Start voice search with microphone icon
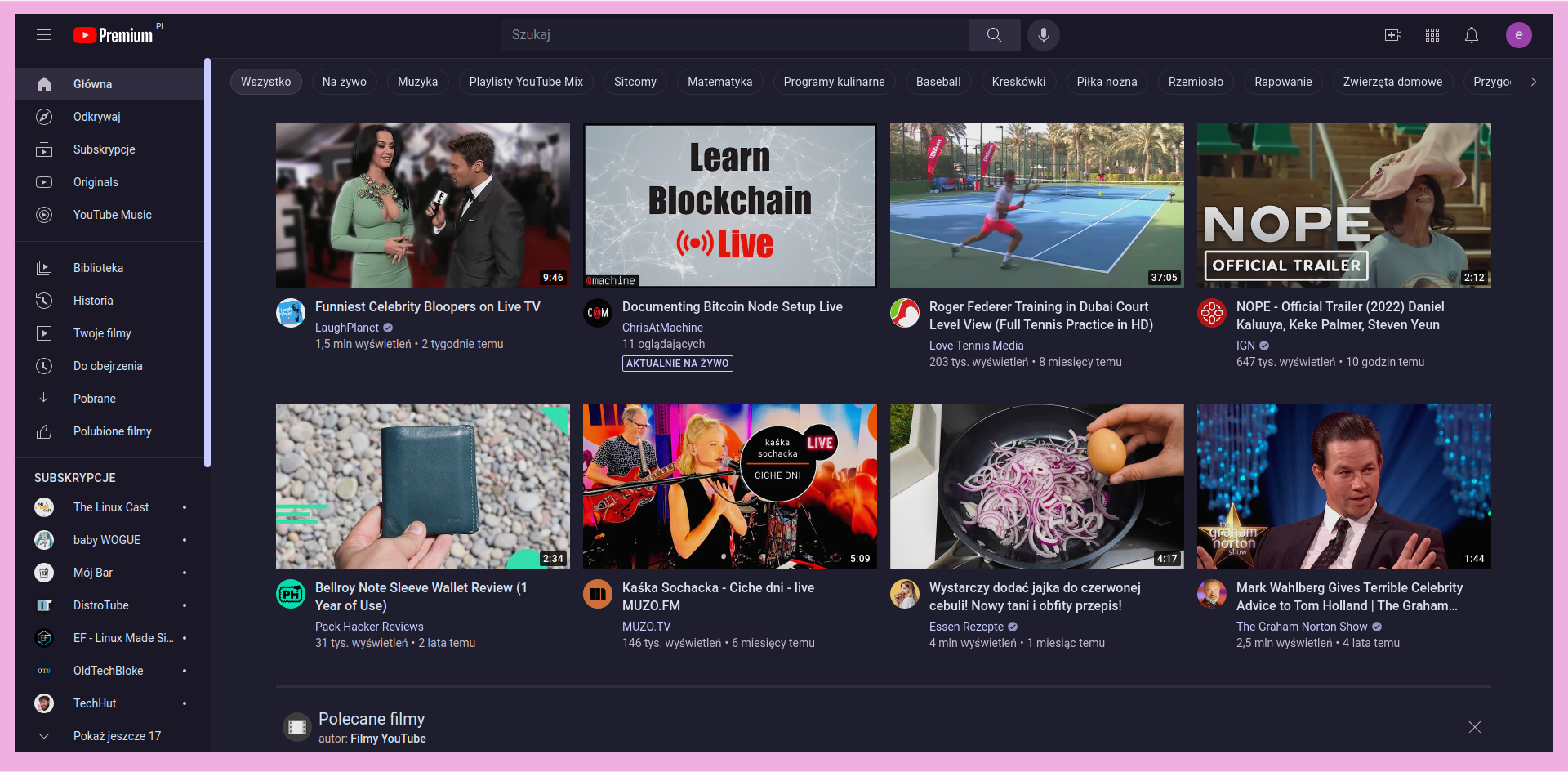 pos(1043,35)
